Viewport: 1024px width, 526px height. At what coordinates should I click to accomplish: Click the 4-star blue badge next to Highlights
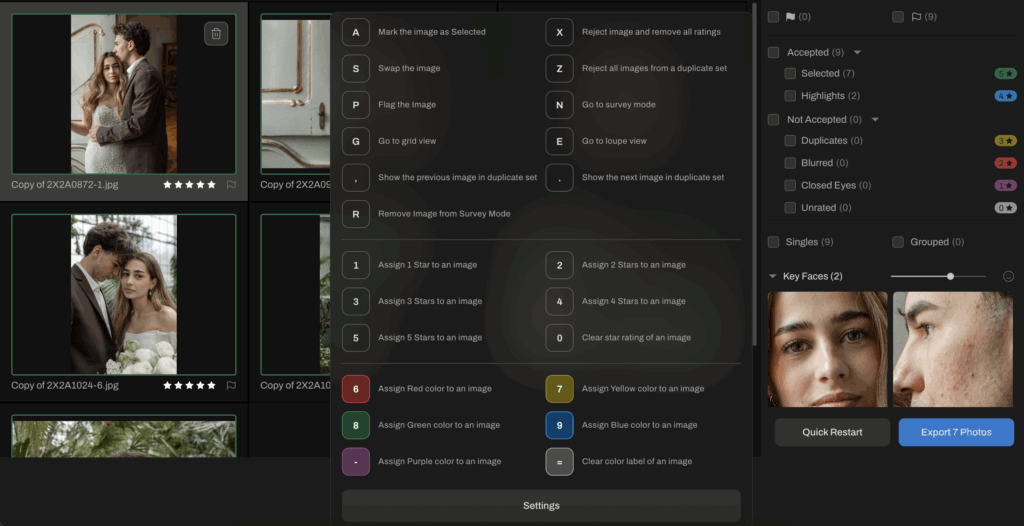pos(1005,96)
